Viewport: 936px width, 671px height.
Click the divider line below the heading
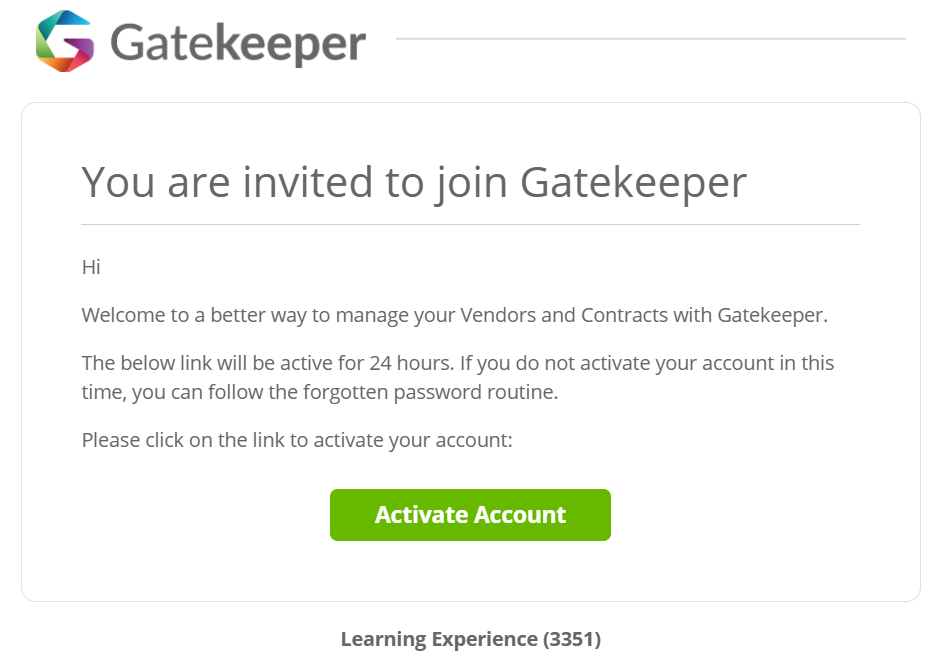(470, 224)
